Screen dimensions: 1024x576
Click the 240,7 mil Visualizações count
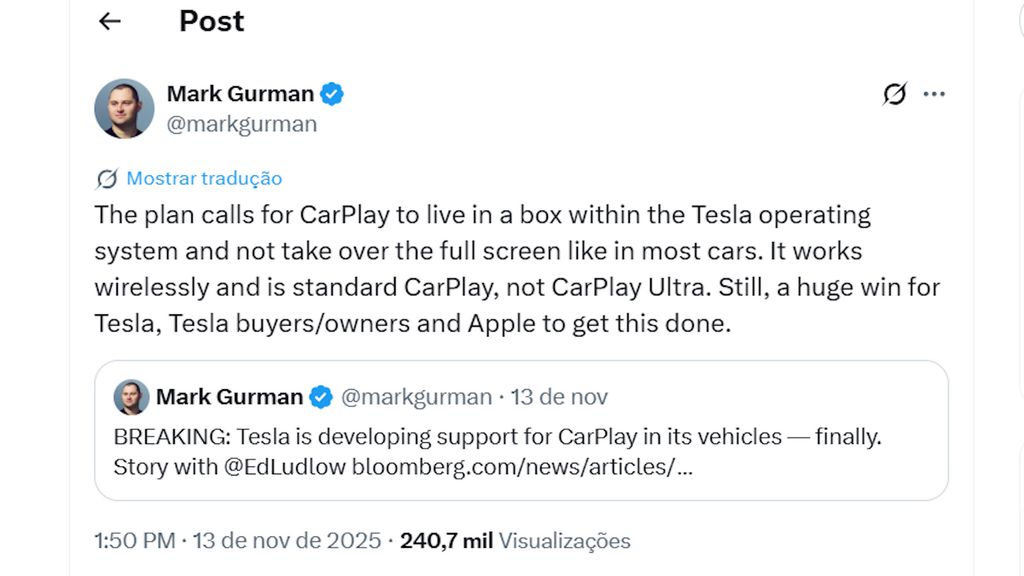coord(515,541)
